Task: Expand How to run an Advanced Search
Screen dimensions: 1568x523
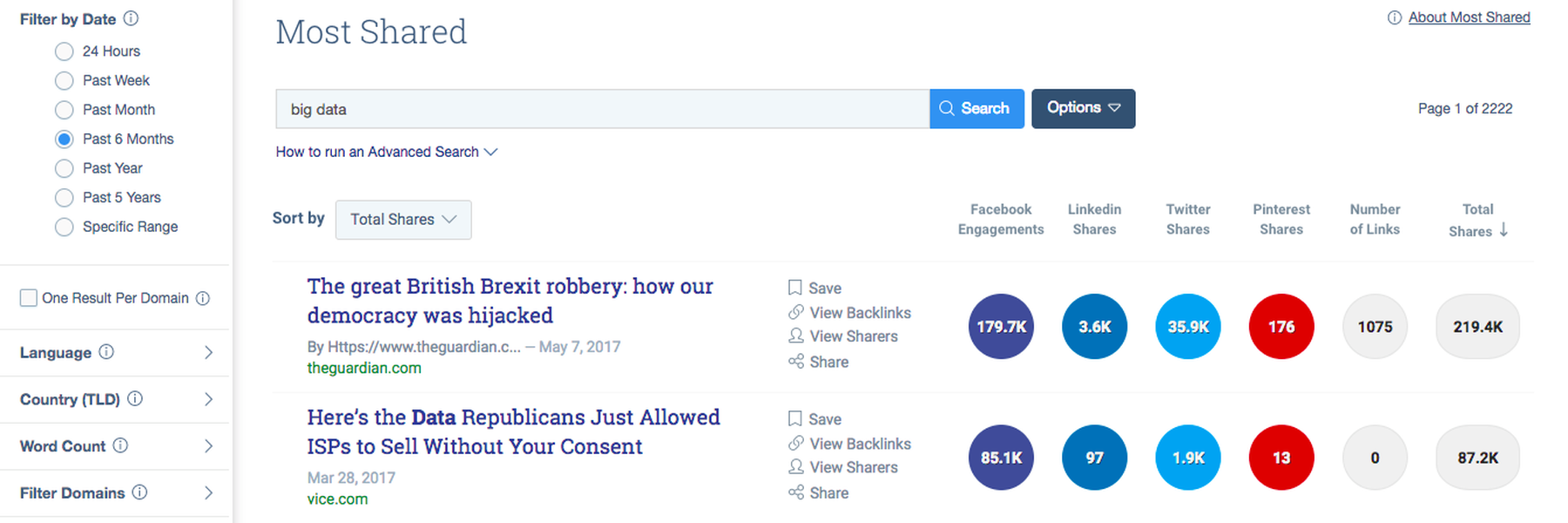Action: pos(386,152)
